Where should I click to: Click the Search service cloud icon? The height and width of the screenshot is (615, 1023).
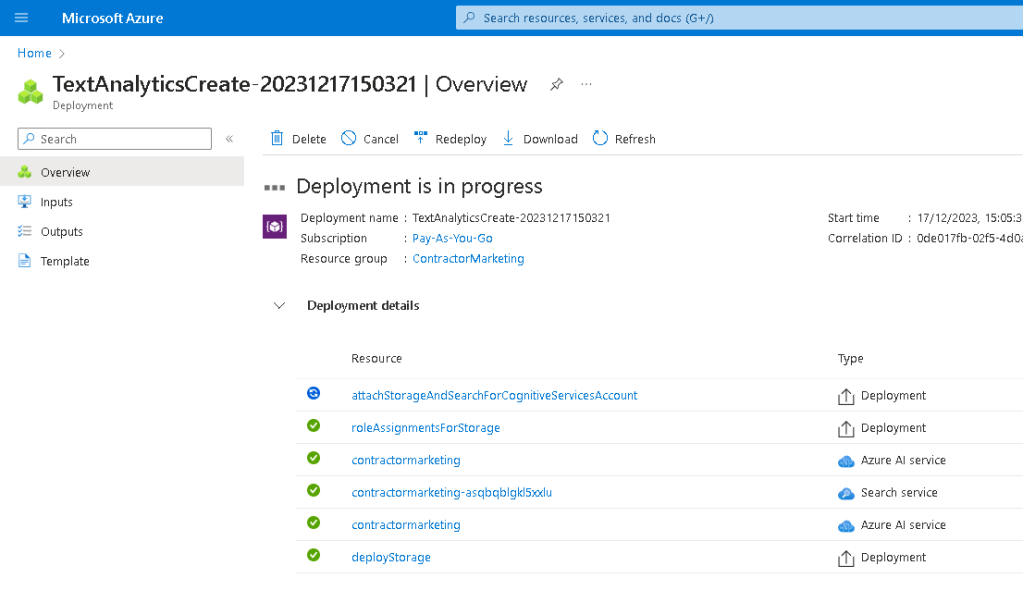pyautogui.click(x=846, y=494)
